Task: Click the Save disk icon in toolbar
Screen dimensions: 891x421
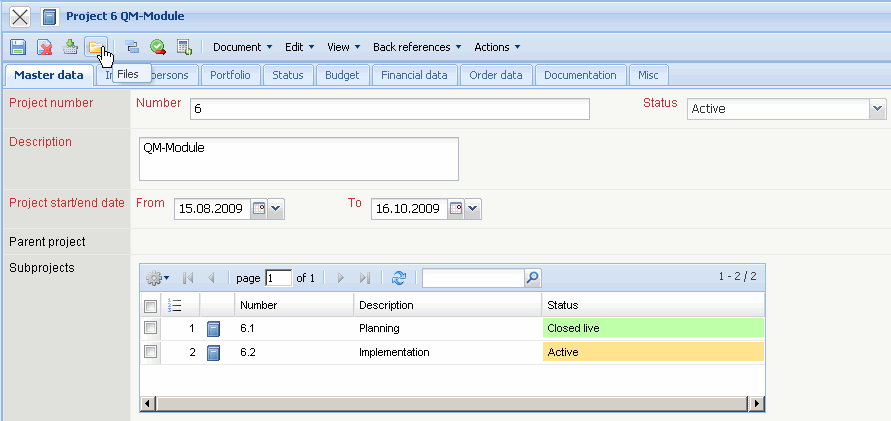Action: coord(18,47)
